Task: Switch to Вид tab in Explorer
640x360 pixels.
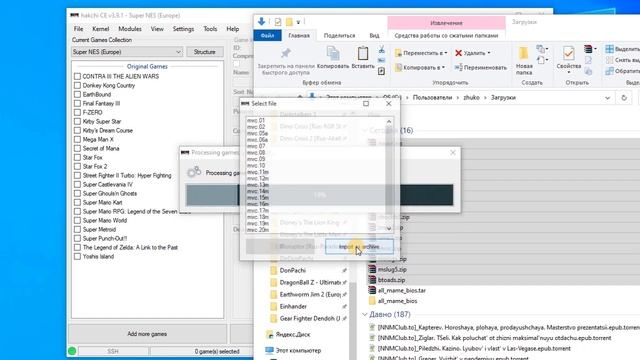Action: (374, 36)
